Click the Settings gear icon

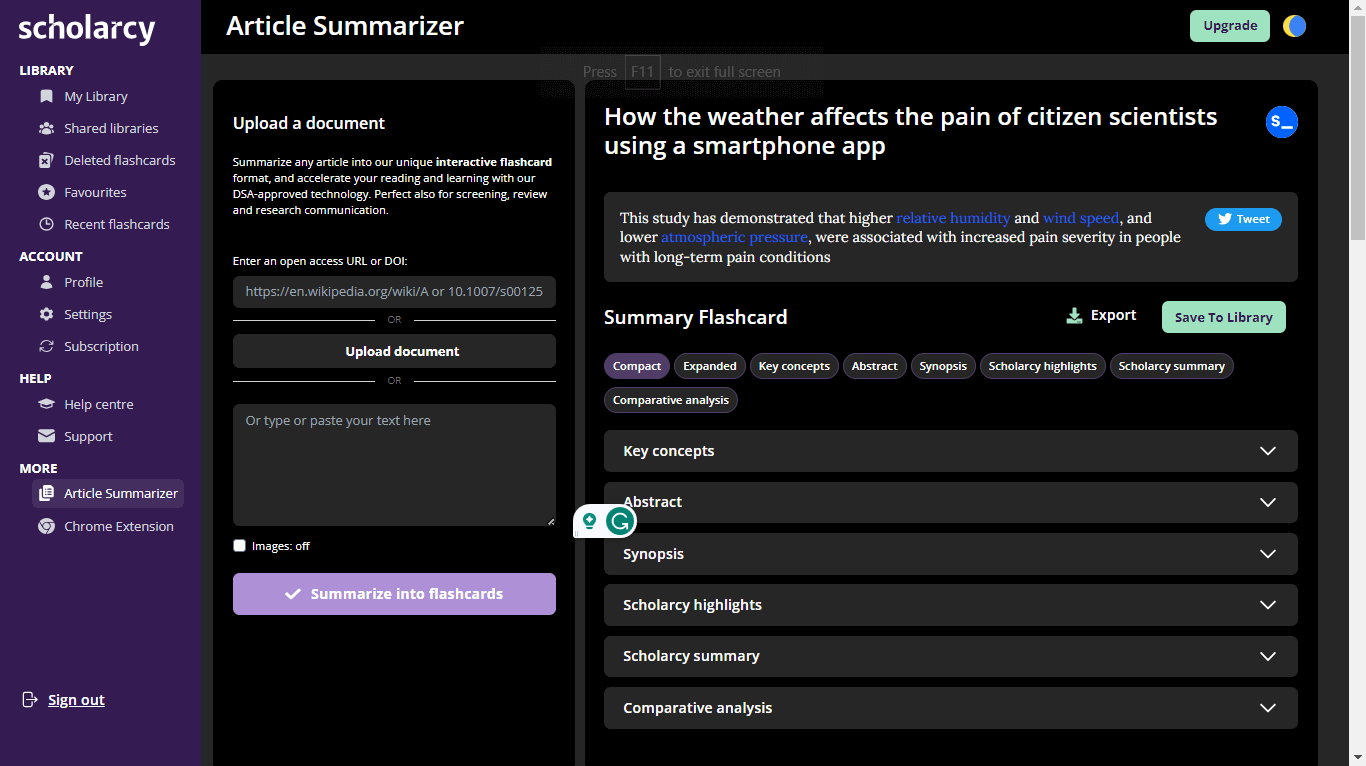coord(46,314)
